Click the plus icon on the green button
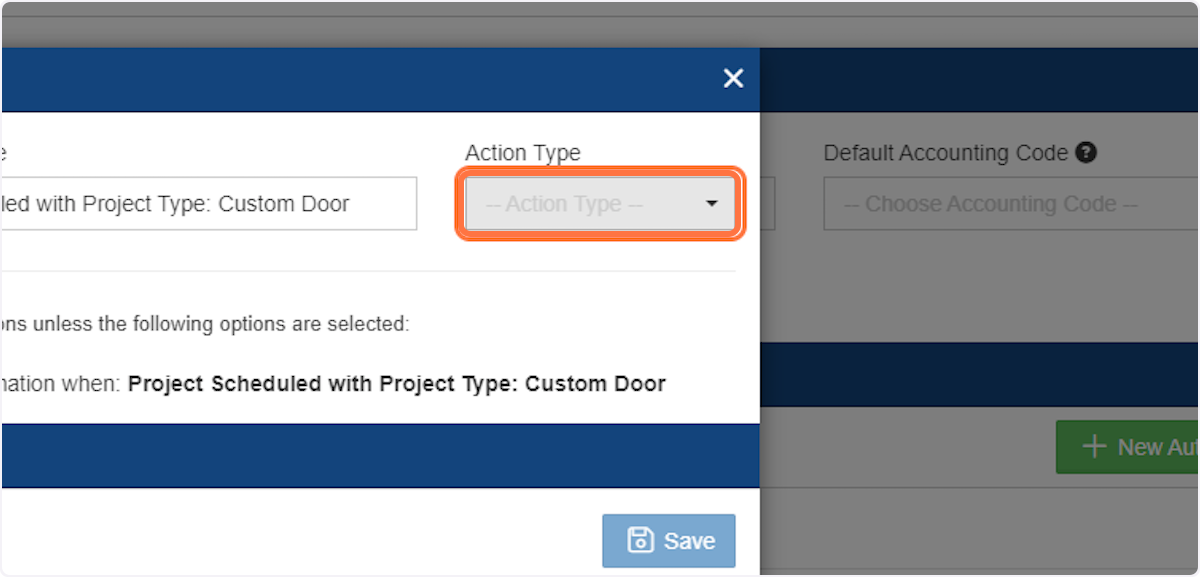The width and height of the screenshot is (1200, 577). tap(1095, 447)
